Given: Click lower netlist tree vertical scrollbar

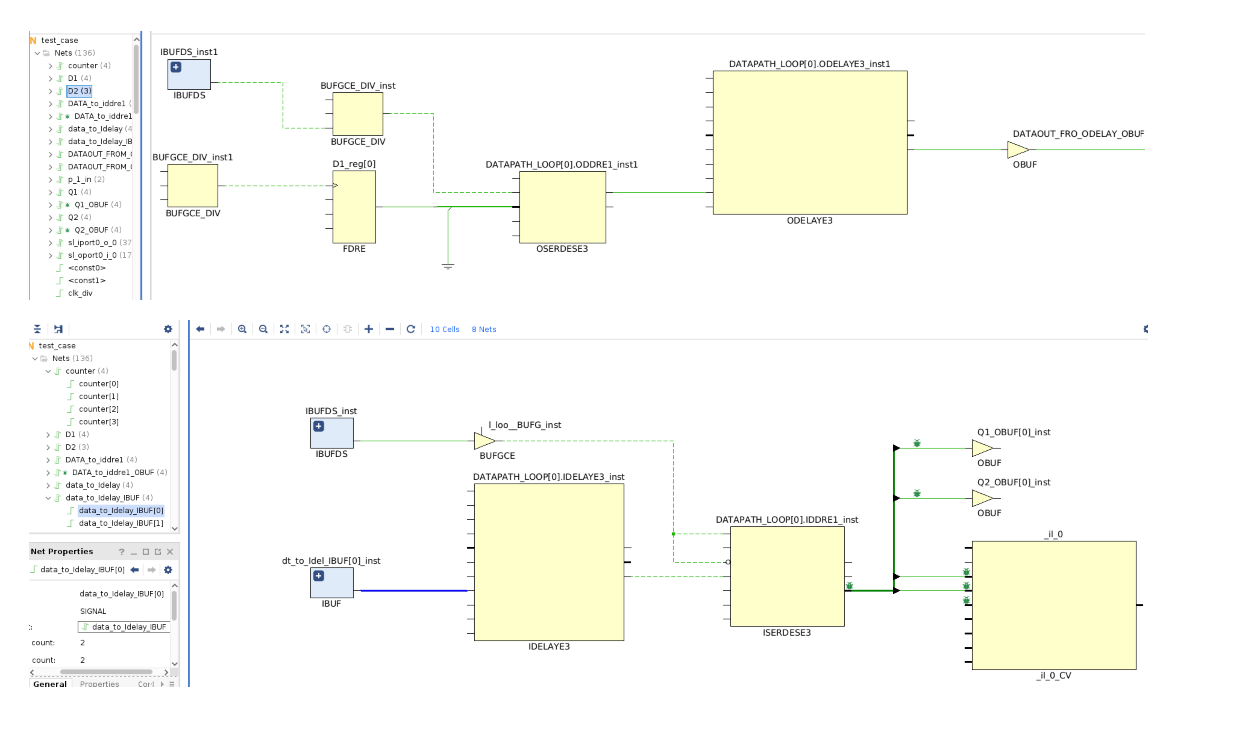Looking at the screenshot, I should point(174,362).
